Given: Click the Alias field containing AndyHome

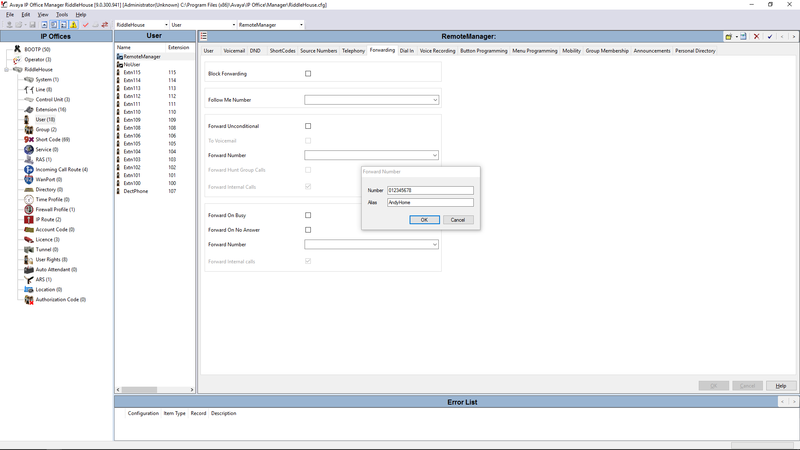Looking at the screenshot, I should pyautogui.click(x=430, y=203).
